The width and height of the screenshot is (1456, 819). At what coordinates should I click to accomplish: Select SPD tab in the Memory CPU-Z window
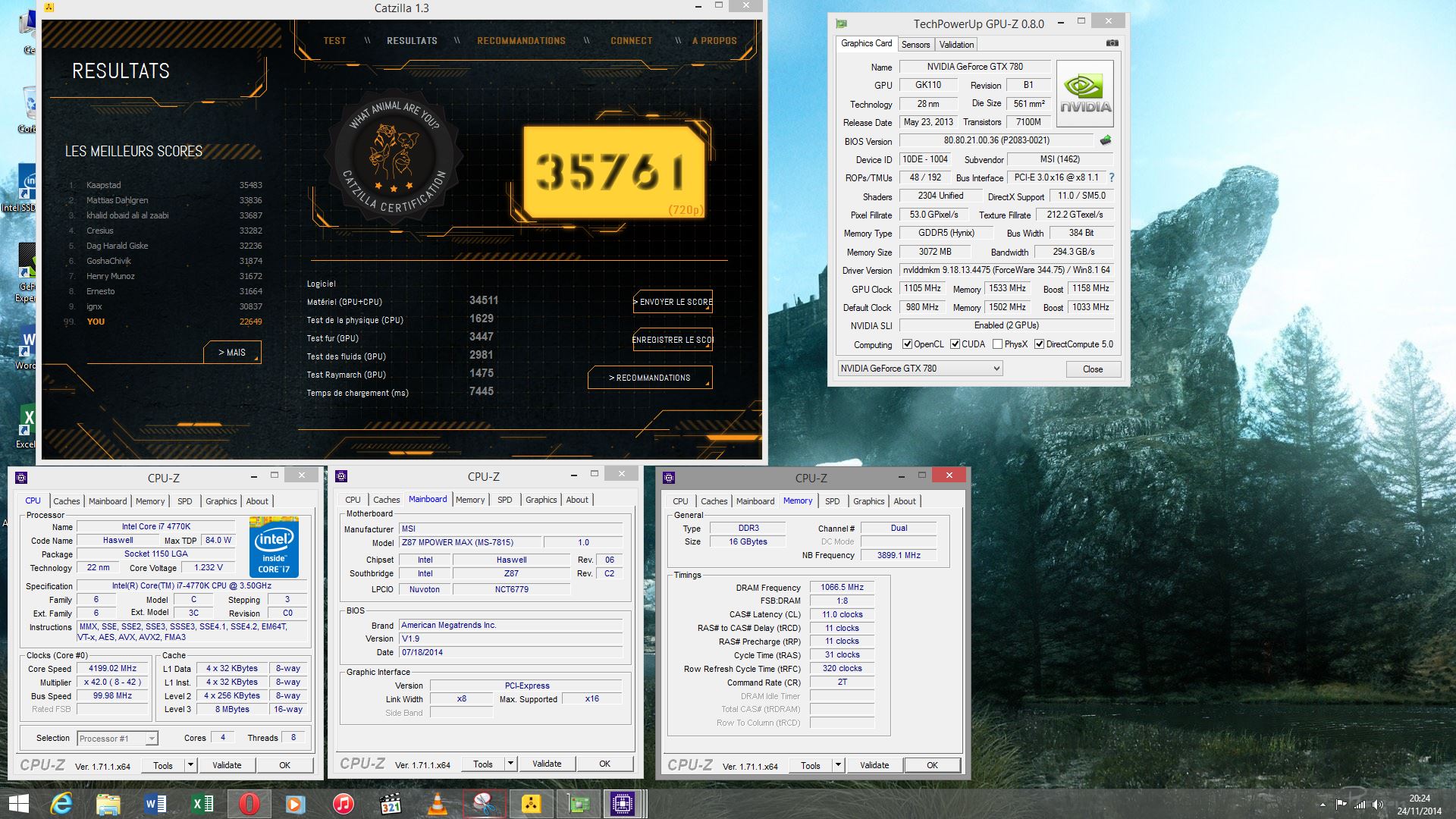coord(833,501)
